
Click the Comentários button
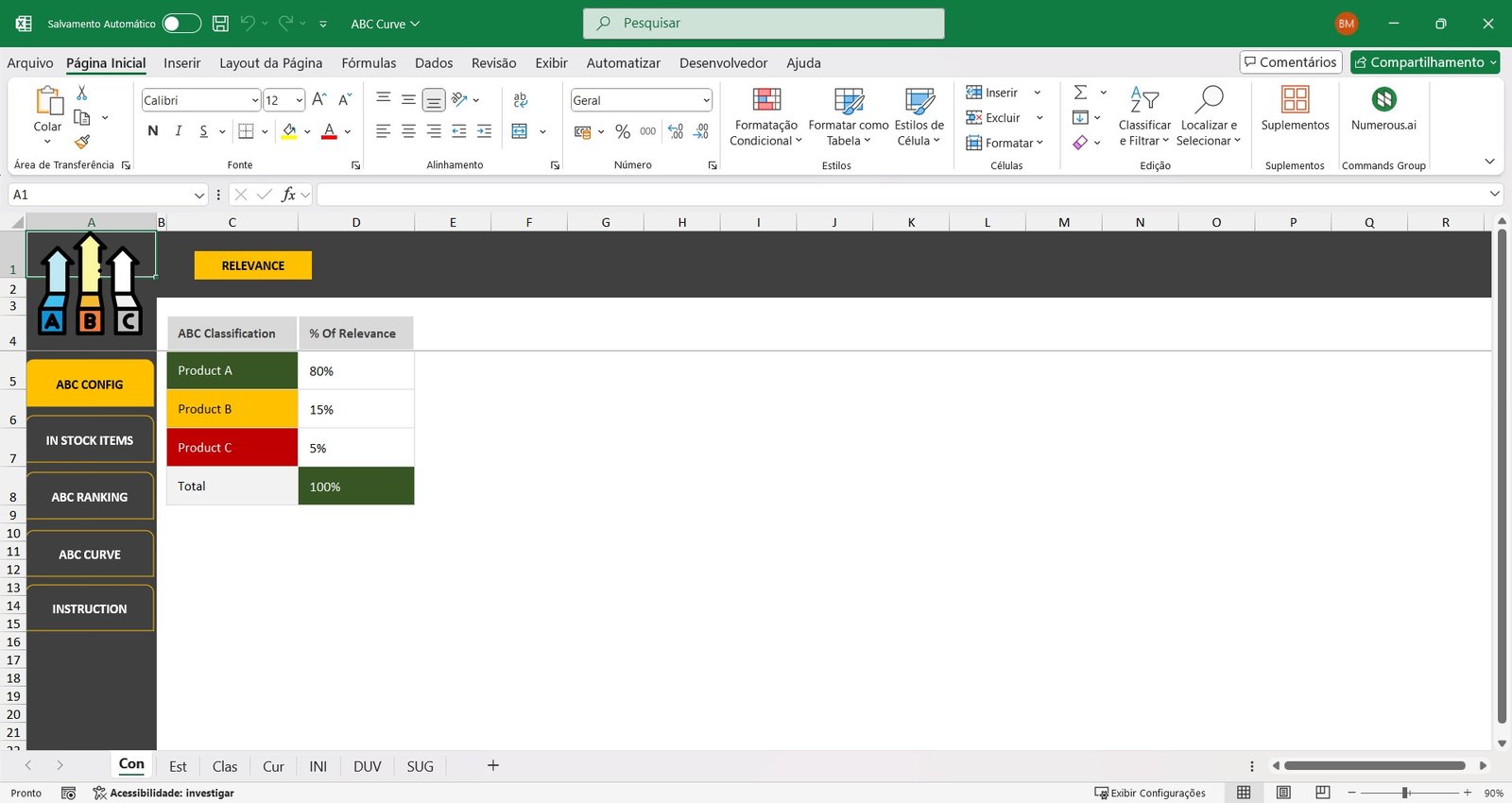[1291, 62]
